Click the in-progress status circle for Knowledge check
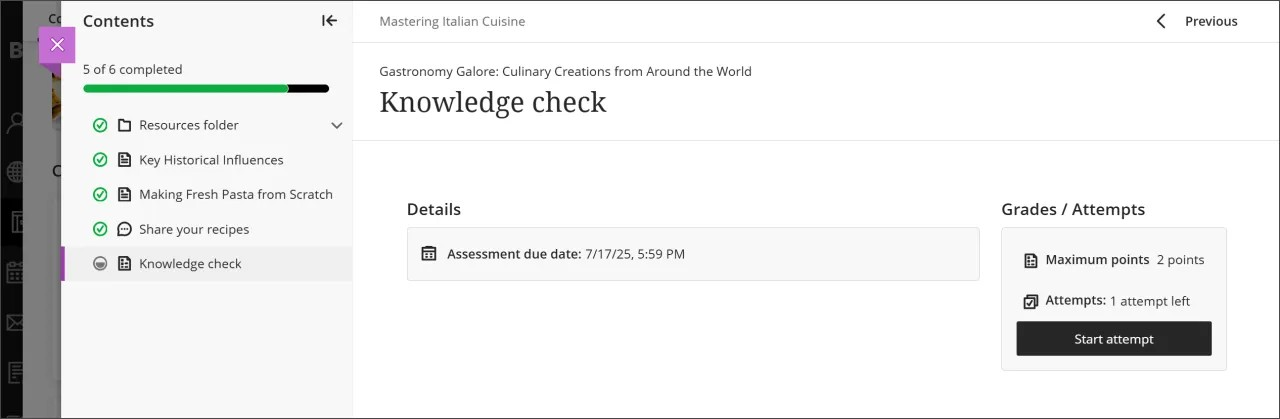1280x419 pixels. click(100, 265)
